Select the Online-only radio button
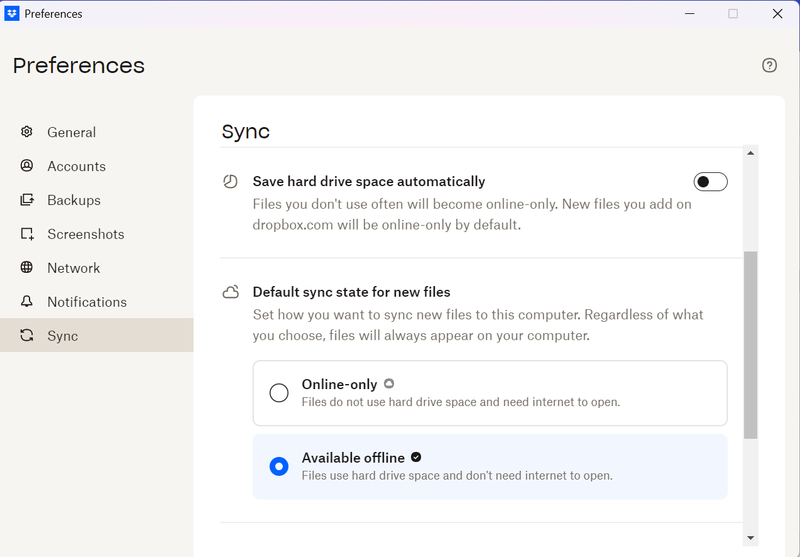The width and height of the screenshot is (800, 557). pyautogui.click(x=279, y=393)
